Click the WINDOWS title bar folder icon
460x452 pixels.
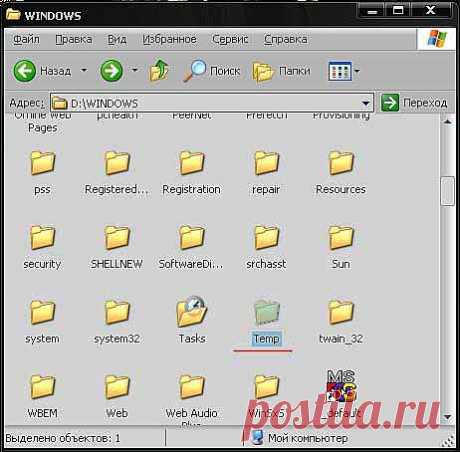pyautogui.click(x=13, y=14)
